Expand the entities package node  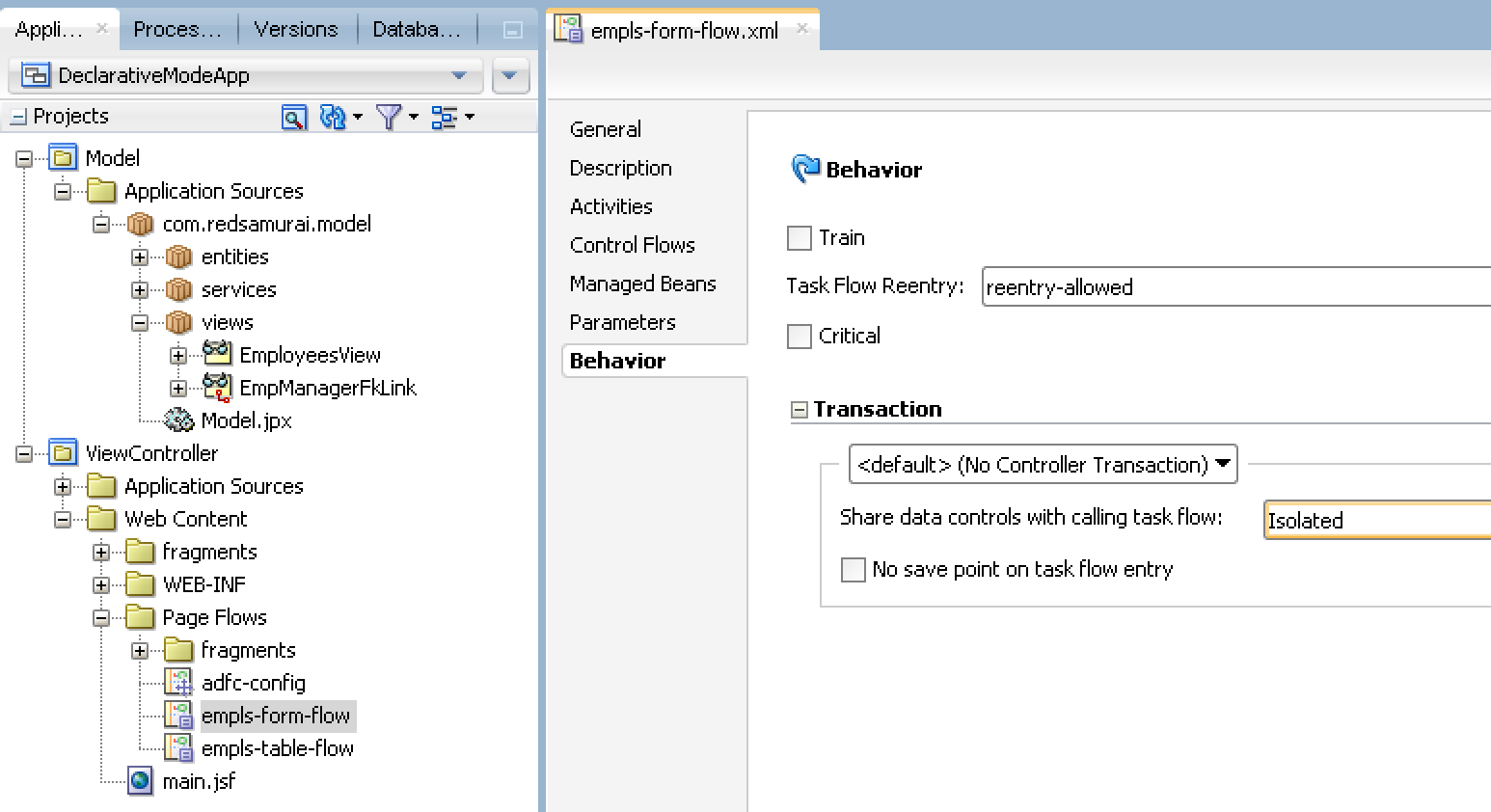pyautogui.click(x=140, y=257)
